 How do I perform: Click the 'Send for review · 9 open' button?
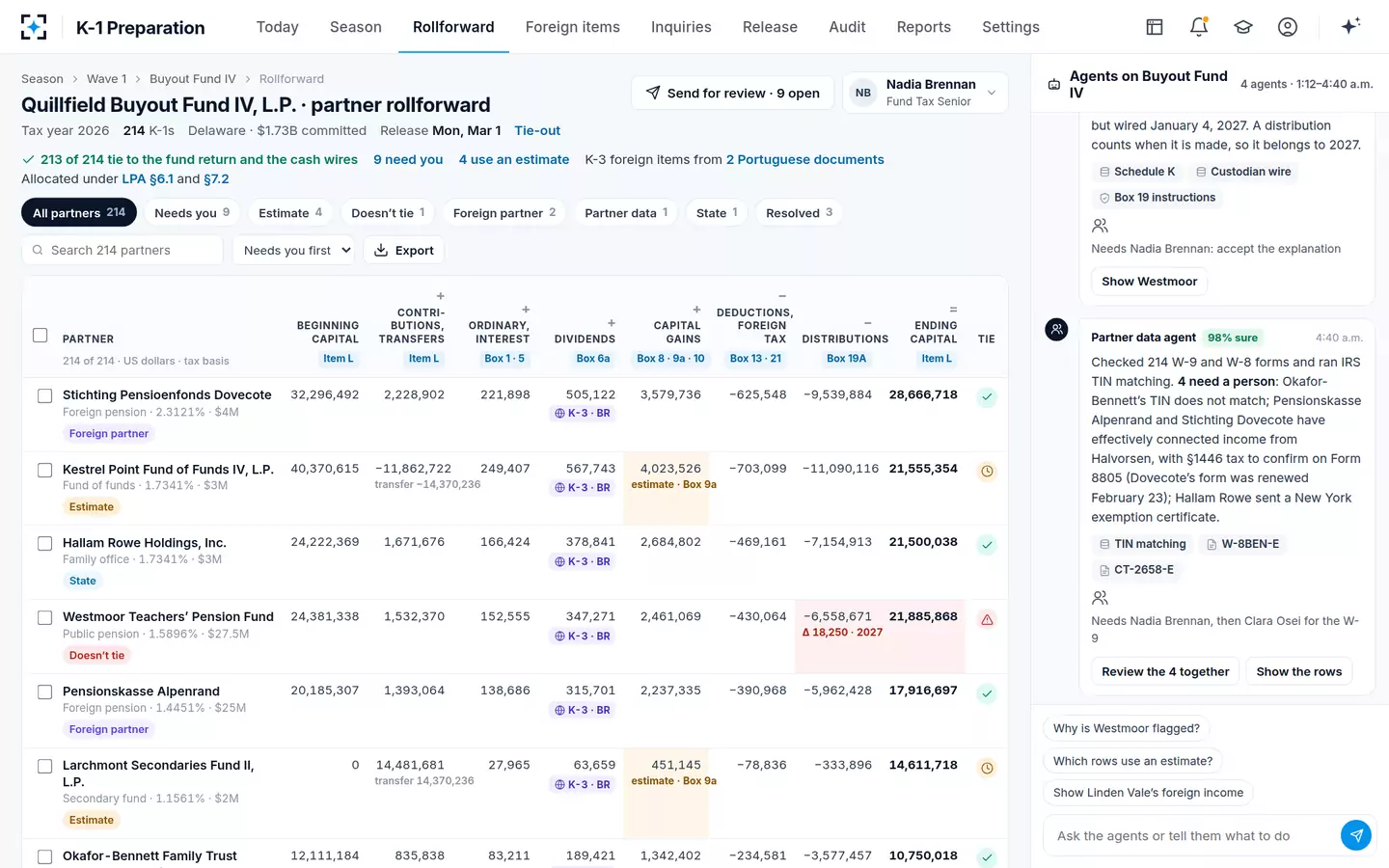pyautogui.click(x=733, y=93)
